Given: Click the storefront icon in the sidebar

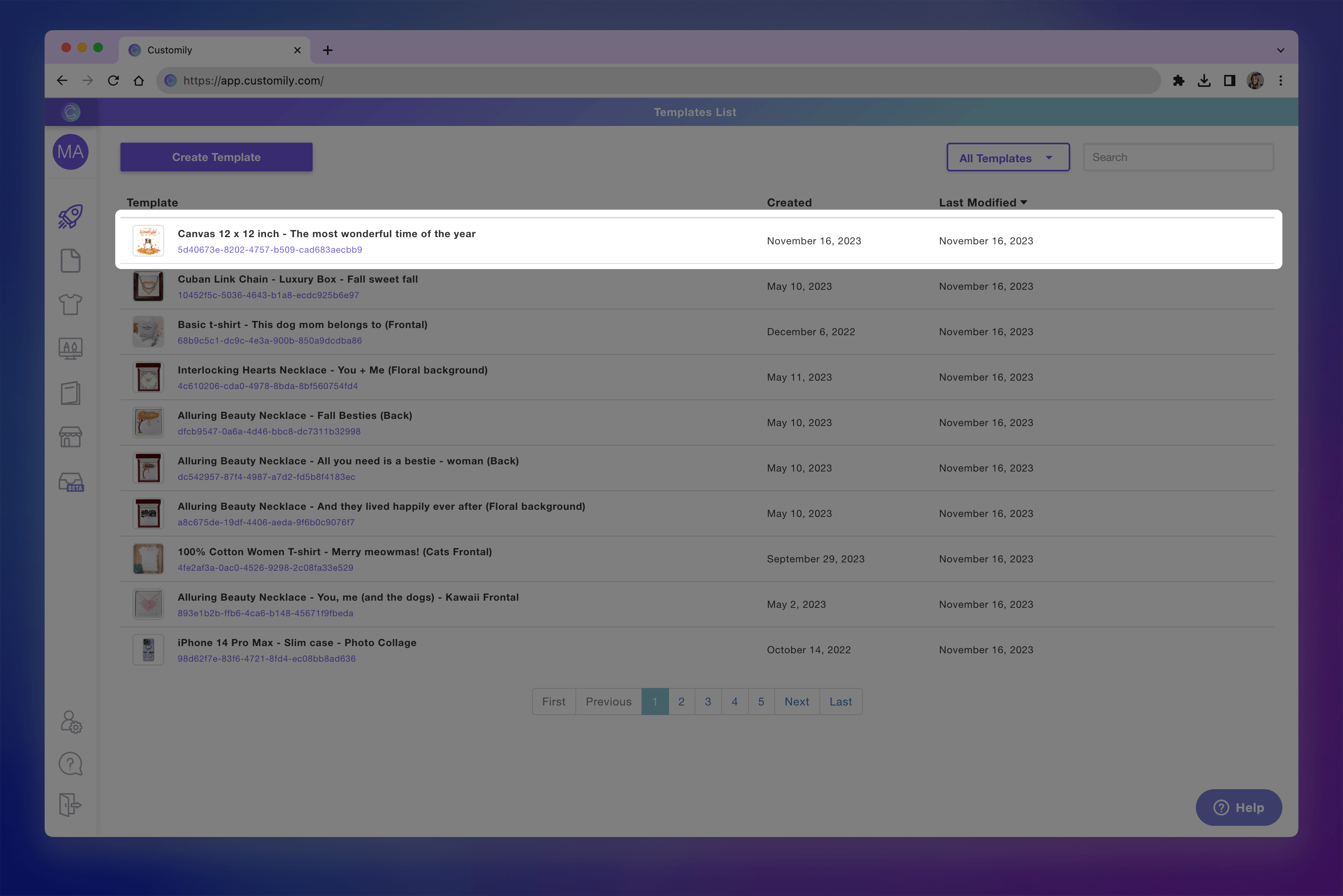Looking at the screenshot, I should pos(70,437).
